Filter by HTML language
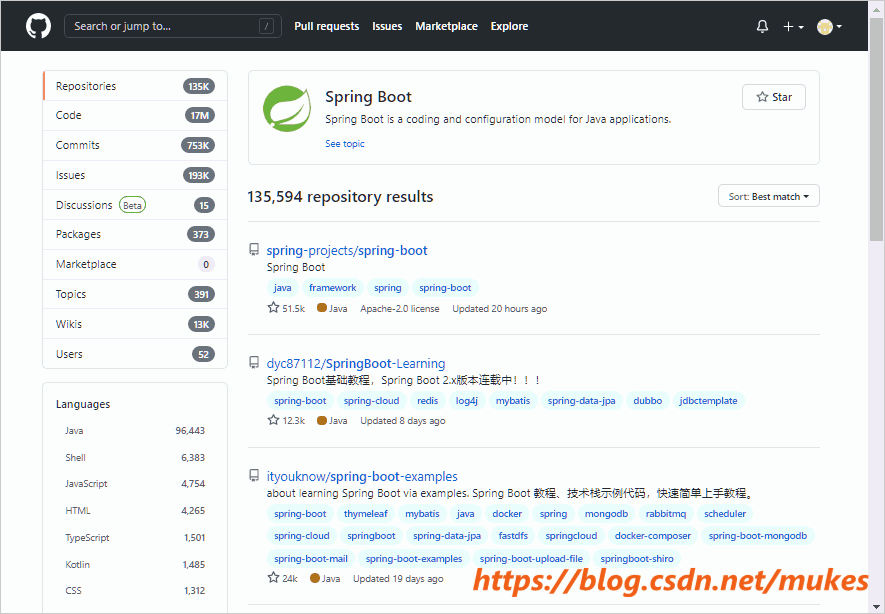This screenshot has height=614, width=885. click(135, 511)
